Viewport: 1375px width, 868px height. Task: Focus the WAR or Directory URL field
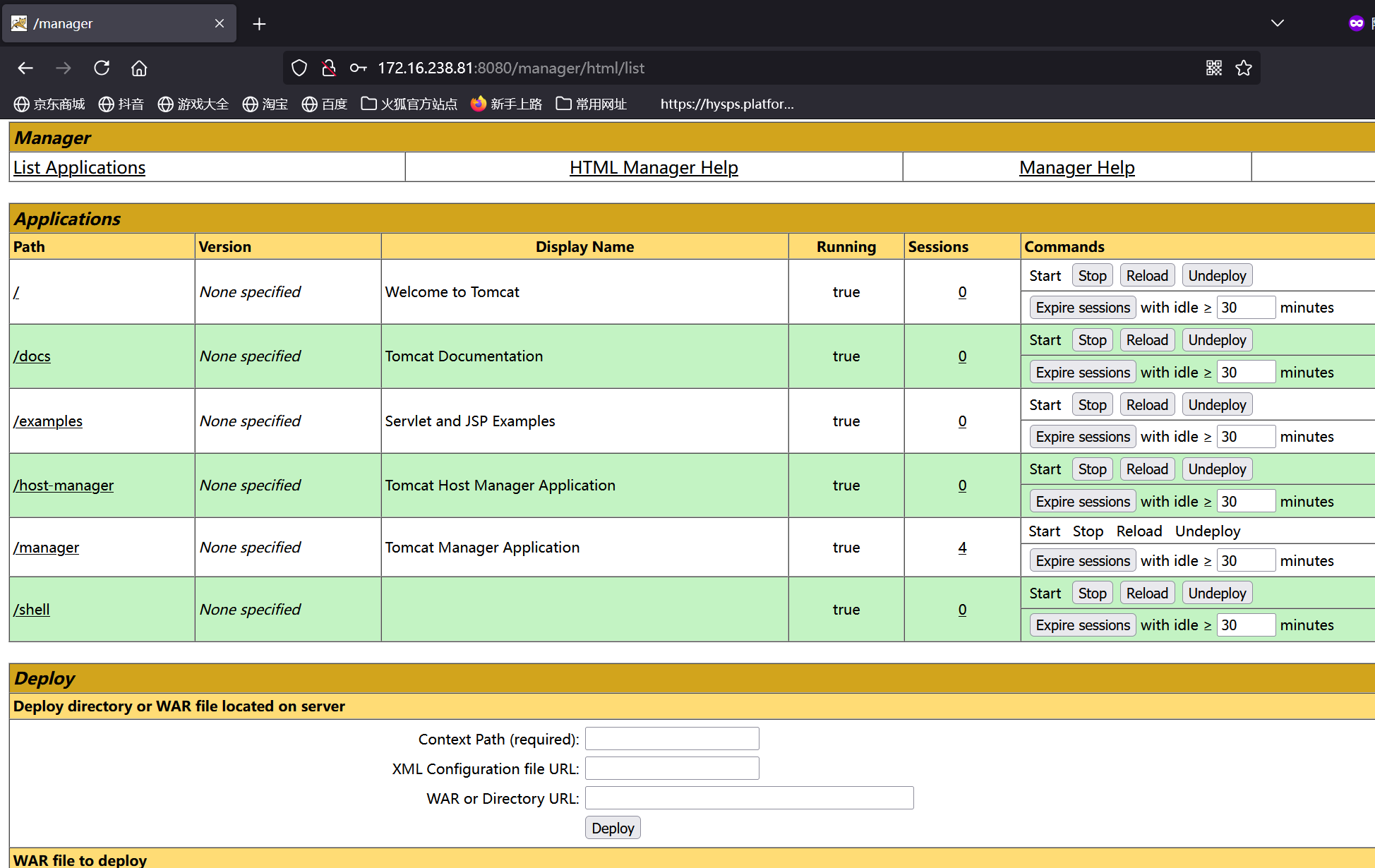tap(750, 798)
